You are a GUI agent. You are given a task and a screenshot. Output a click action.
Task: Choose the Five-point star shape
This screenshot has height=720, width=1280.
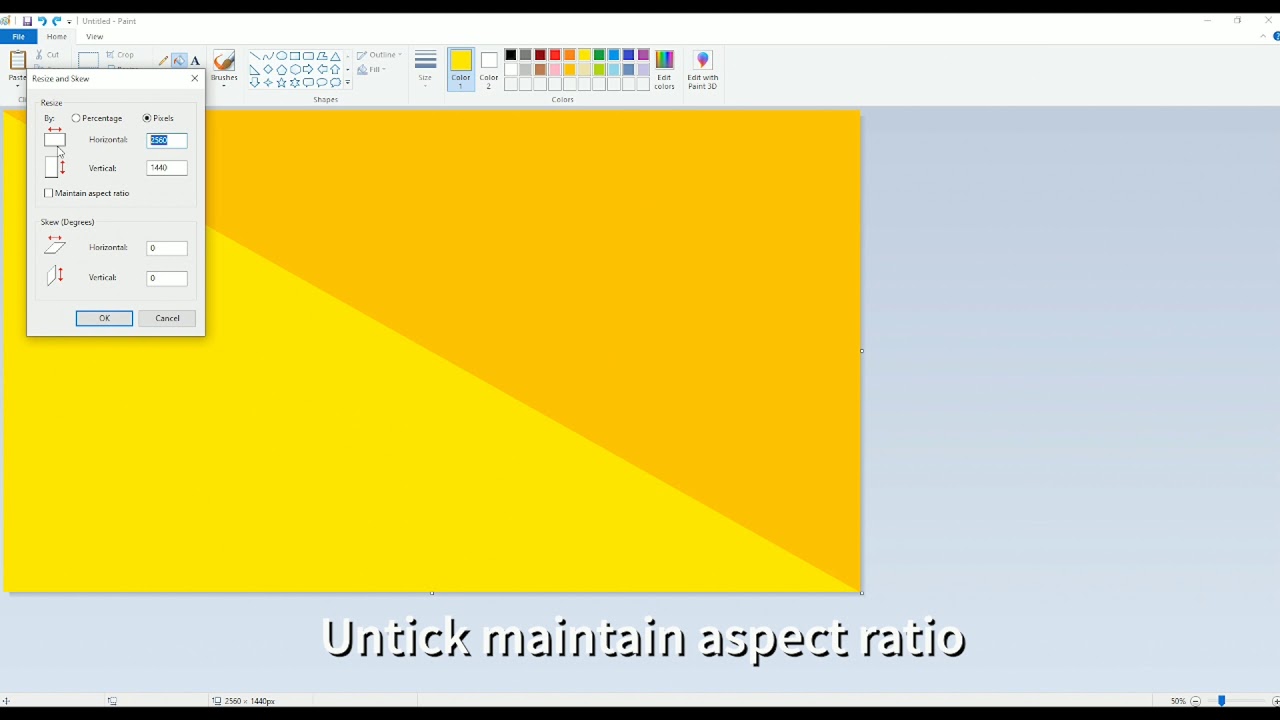282,82
